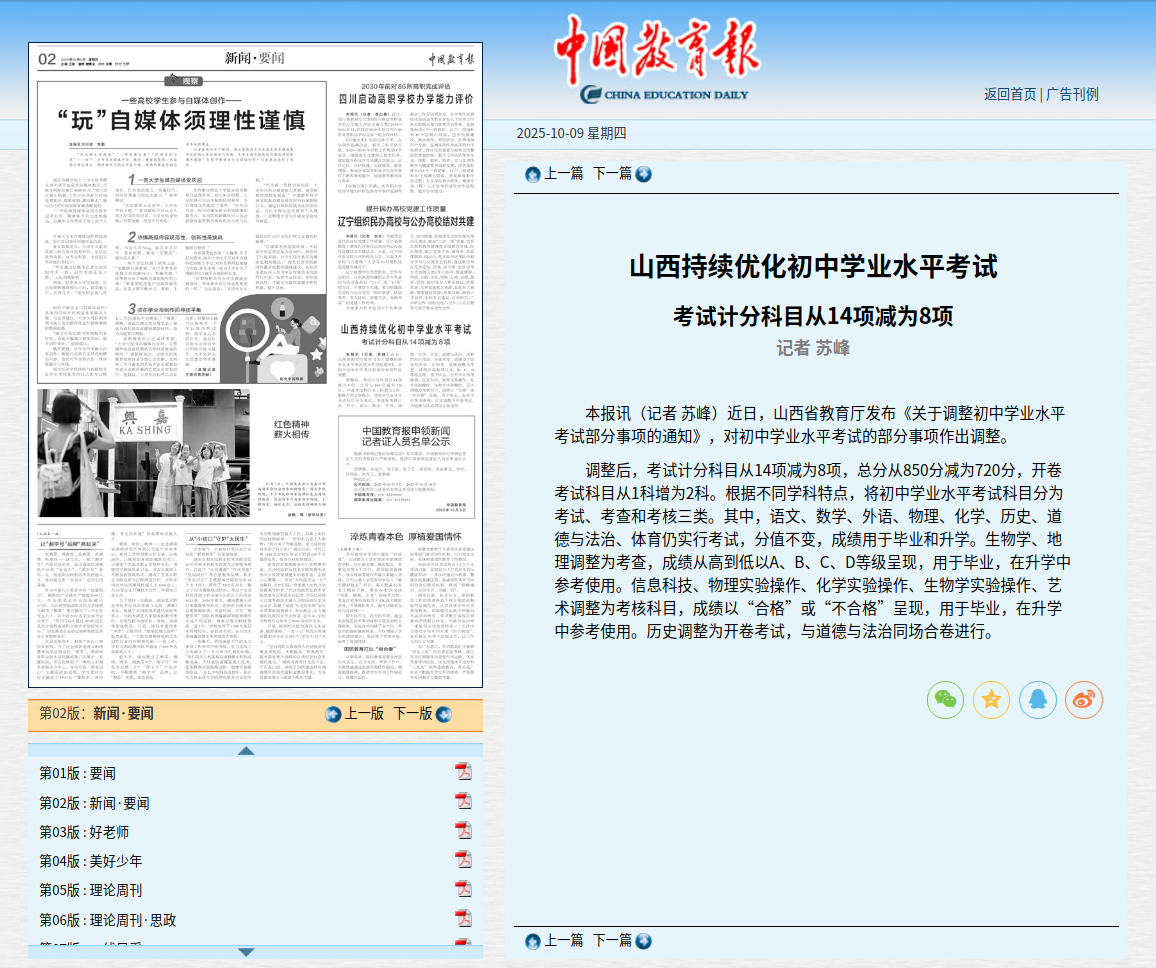The height and width of the screenshot is (968, 1156).
Task: Return to homepage via 返回首页
Action: click(1010, 94)
